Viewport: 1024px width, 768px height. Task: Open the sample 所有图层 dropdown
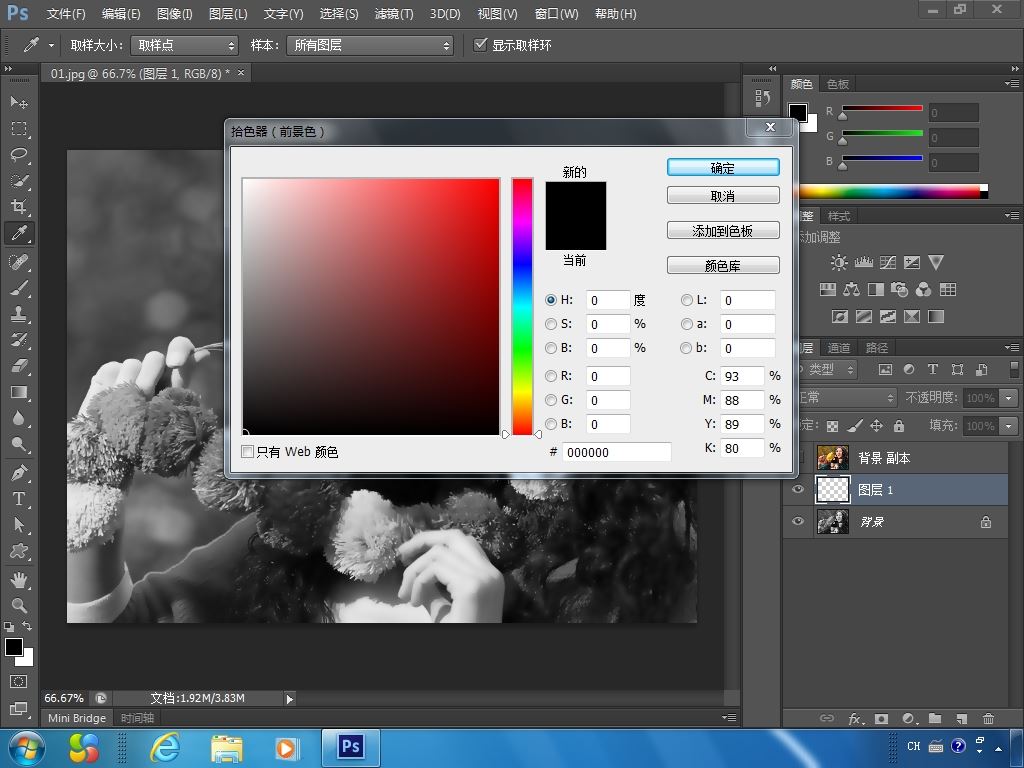pos(370,45)
